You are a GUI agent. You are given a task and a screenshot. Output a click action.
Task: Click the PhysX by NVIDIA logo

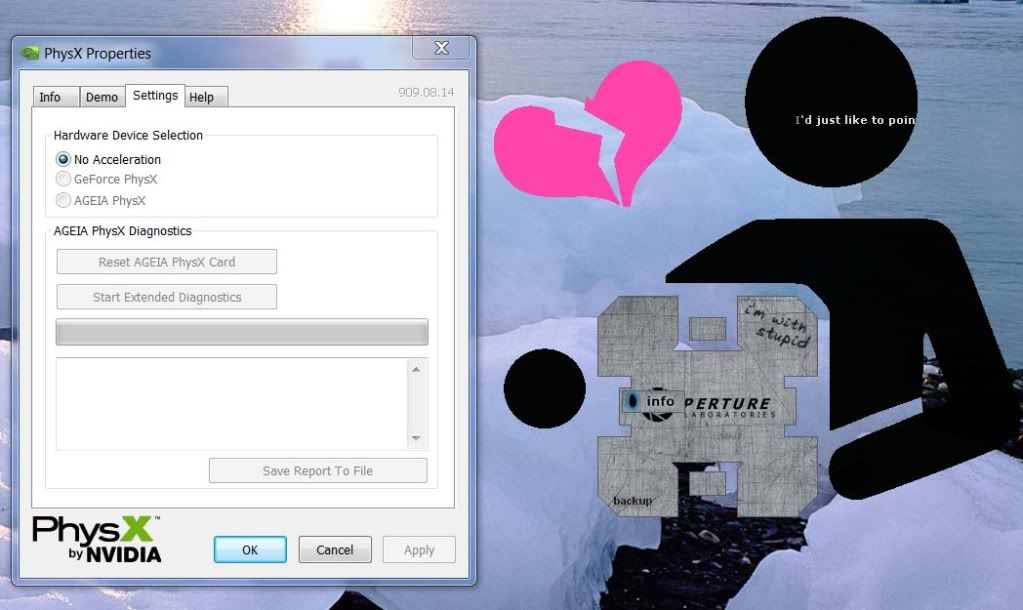[x=97, y=539]
